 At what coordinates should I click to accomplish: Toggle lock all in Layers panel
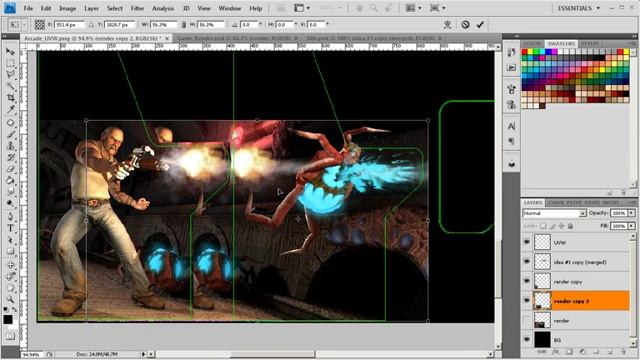pyautogui.click(x=570, y=226)
